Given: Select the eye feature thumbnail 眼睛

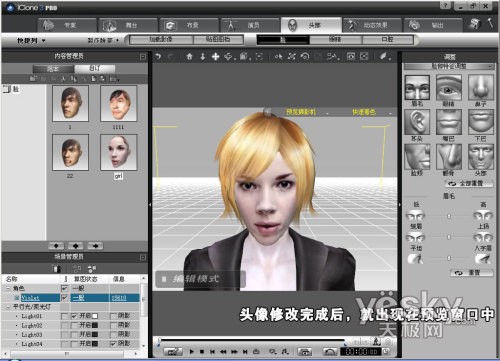Looking at the screenshot, I should click(449, 87).
